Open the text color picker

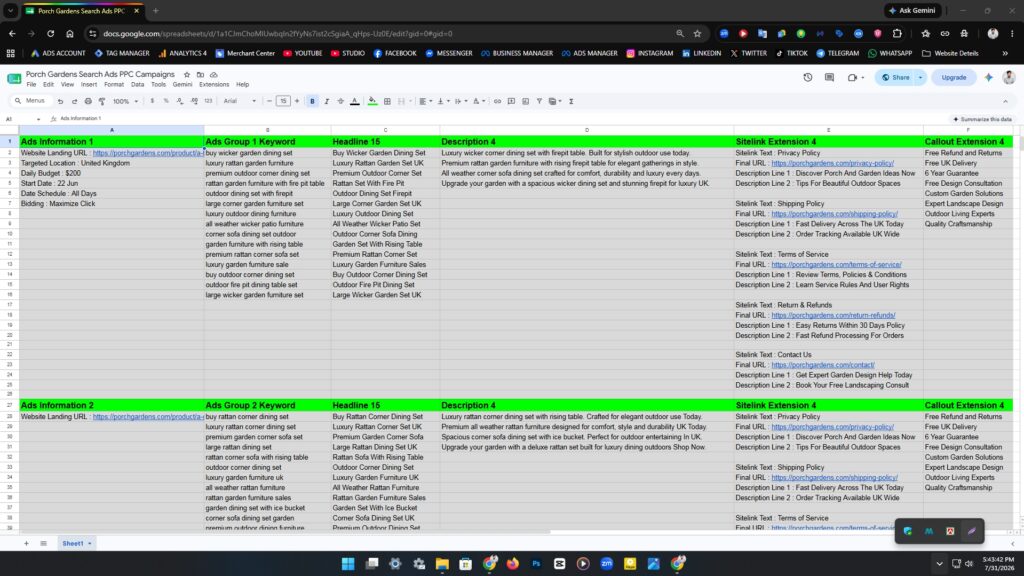click(355, 101)
